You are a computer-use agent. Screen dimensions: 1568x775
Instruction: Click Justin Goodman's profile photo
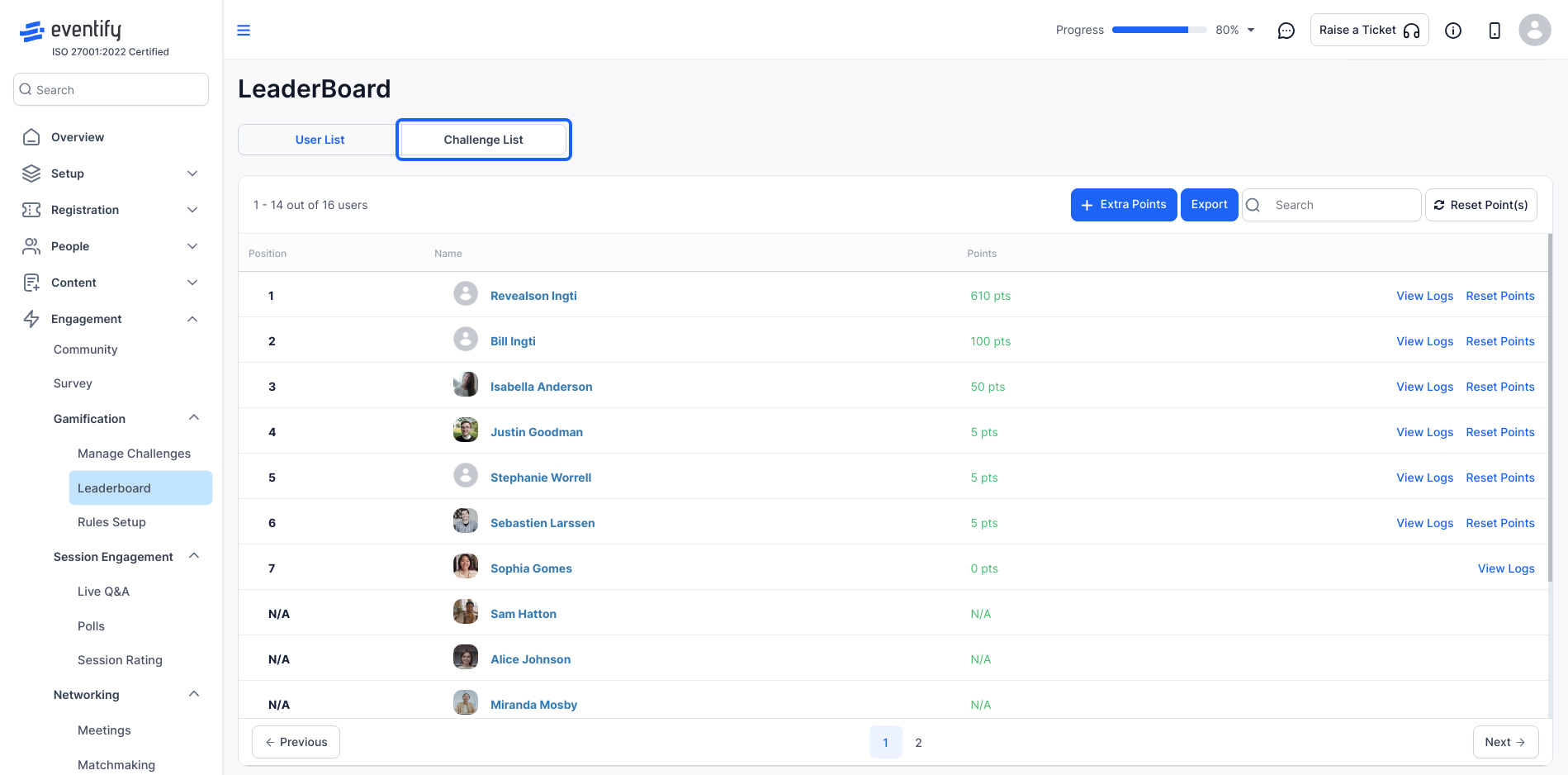tap(466, 430)
